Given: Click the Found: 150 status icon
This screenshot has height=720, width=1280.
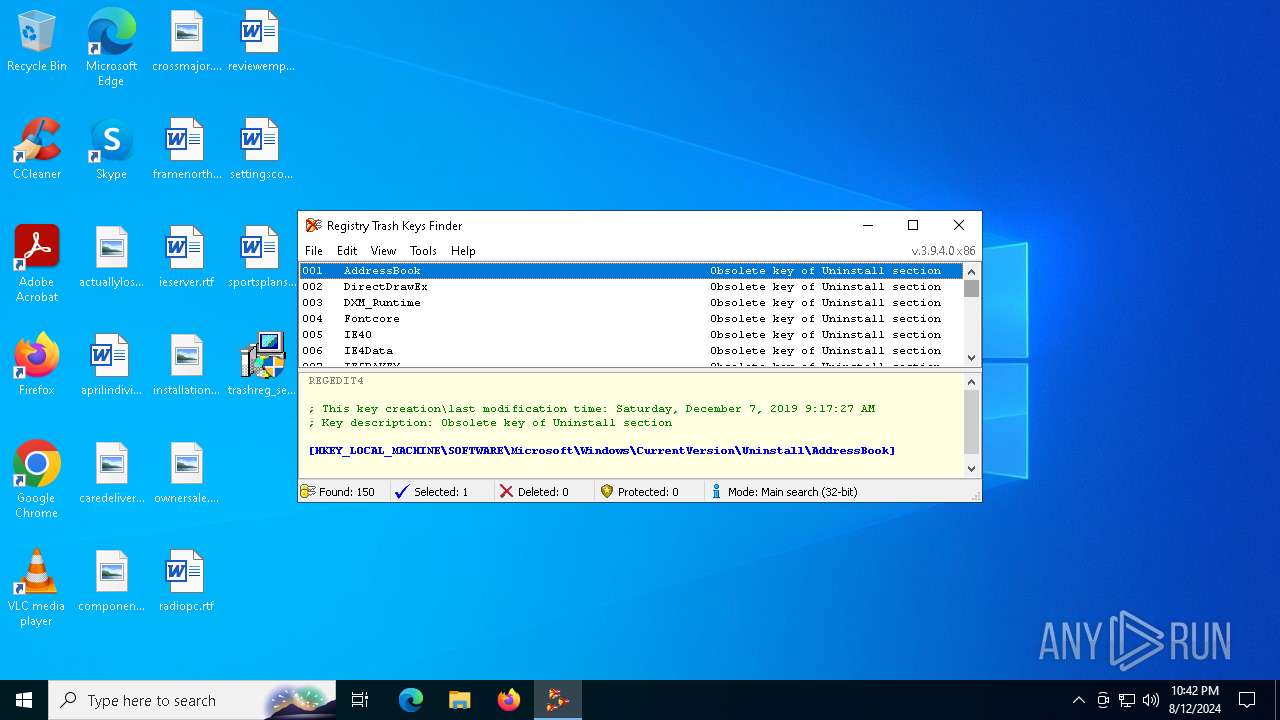Looking at the screenshot, I should pos(308,492).
